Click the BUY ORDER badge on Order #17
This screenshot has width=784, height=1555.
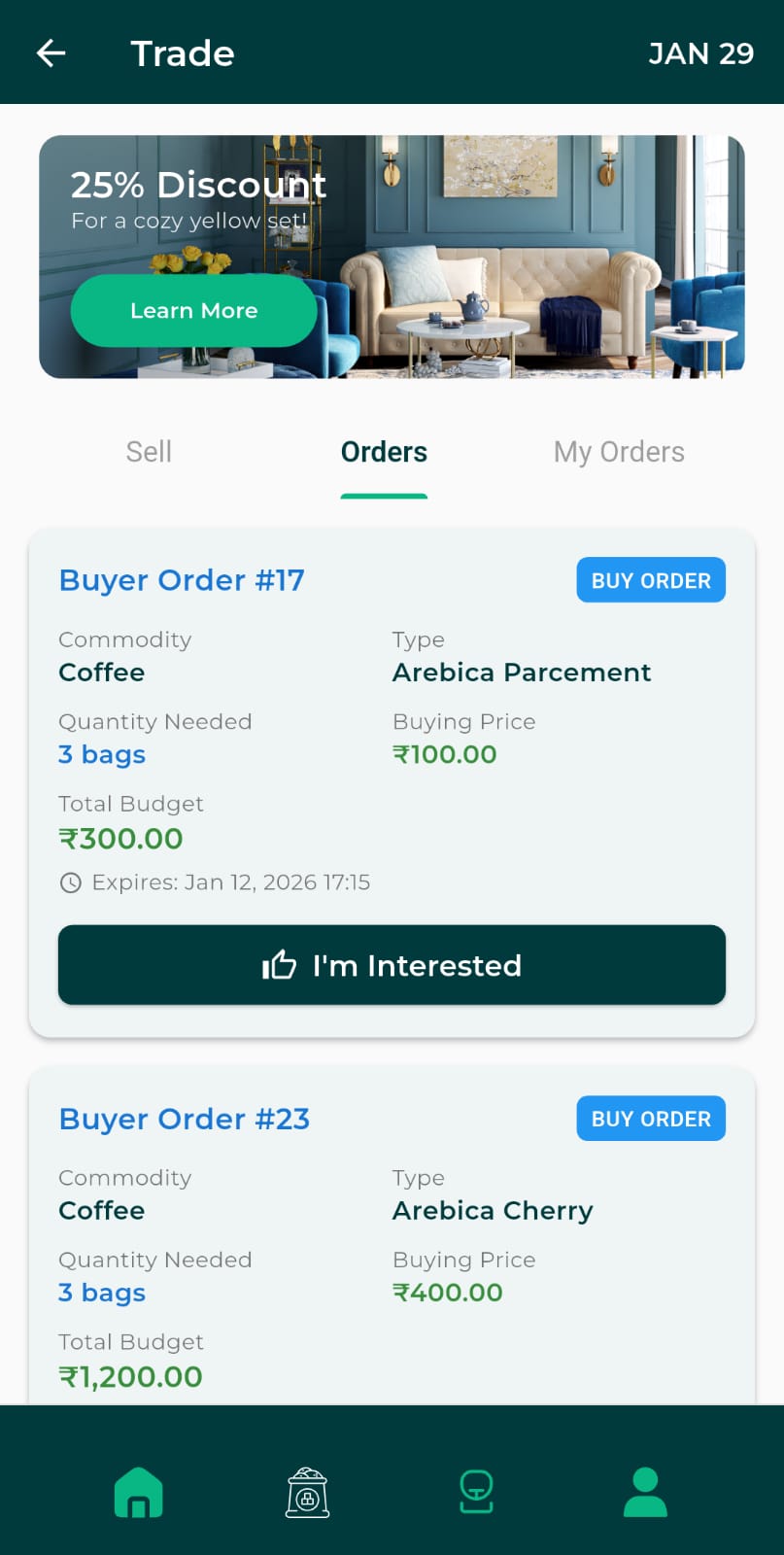tap(651, 580)
